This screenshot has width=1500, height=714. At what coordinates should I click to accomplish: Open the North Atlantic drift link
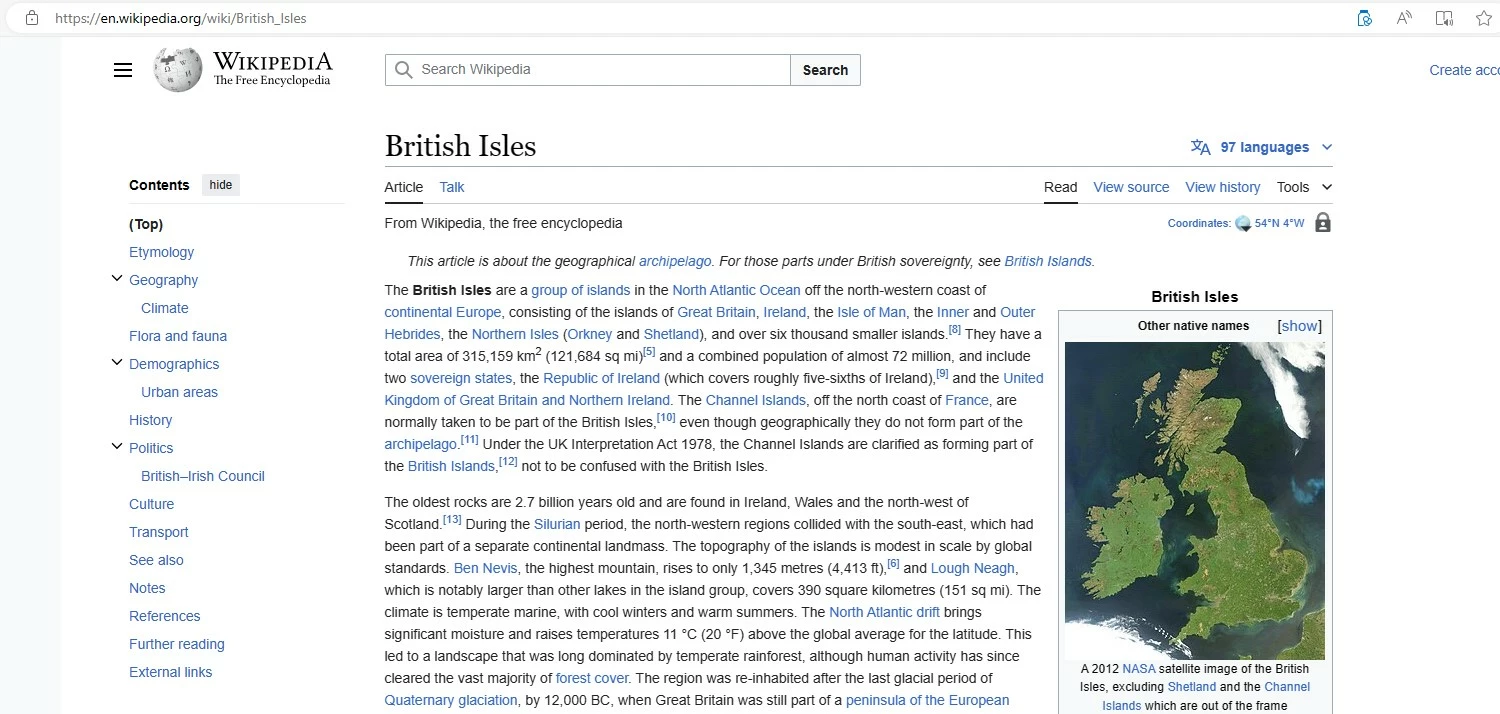[884, 612]
